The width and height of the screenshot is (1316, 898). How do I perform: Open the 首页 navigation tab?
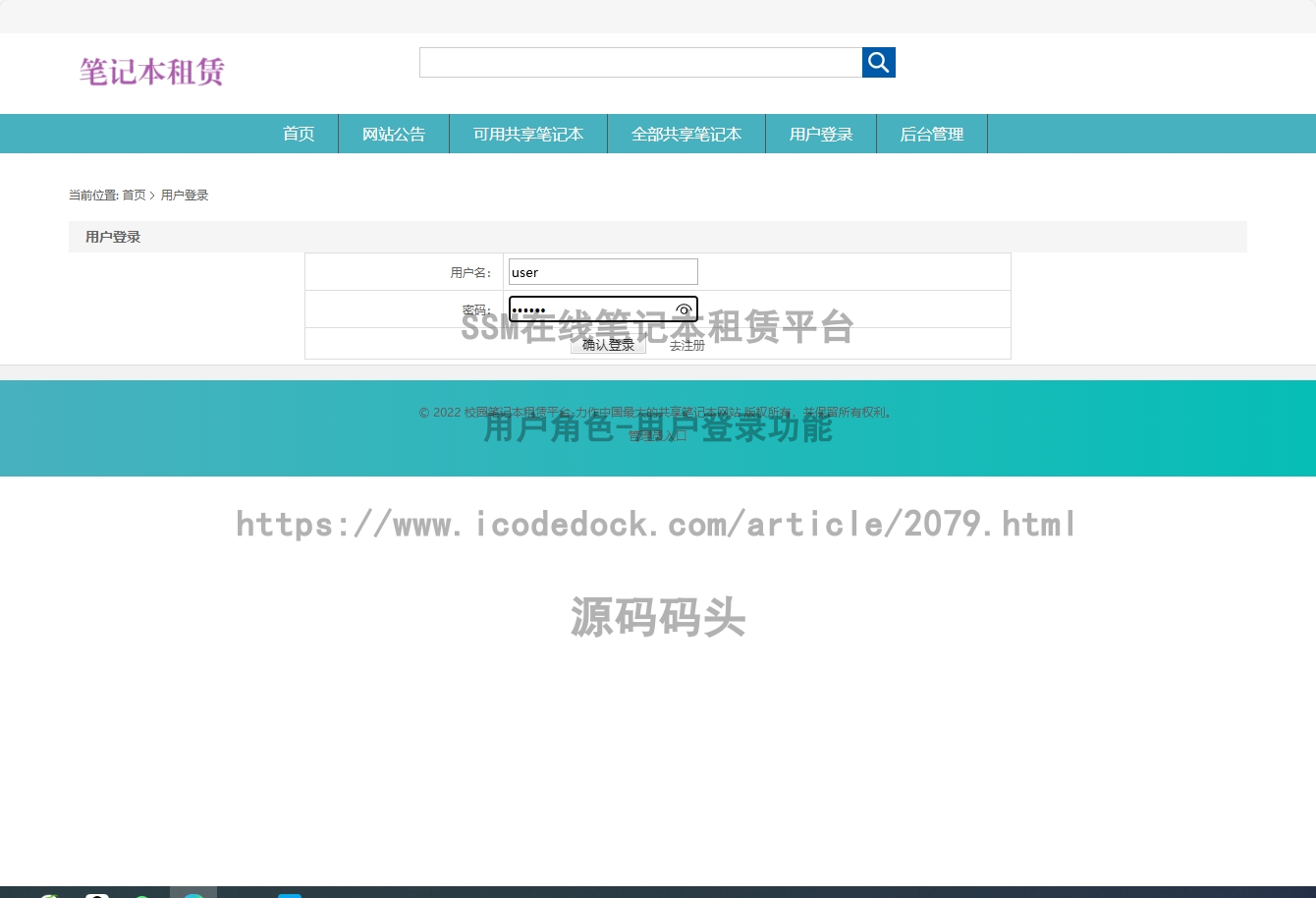coord(299,134)
